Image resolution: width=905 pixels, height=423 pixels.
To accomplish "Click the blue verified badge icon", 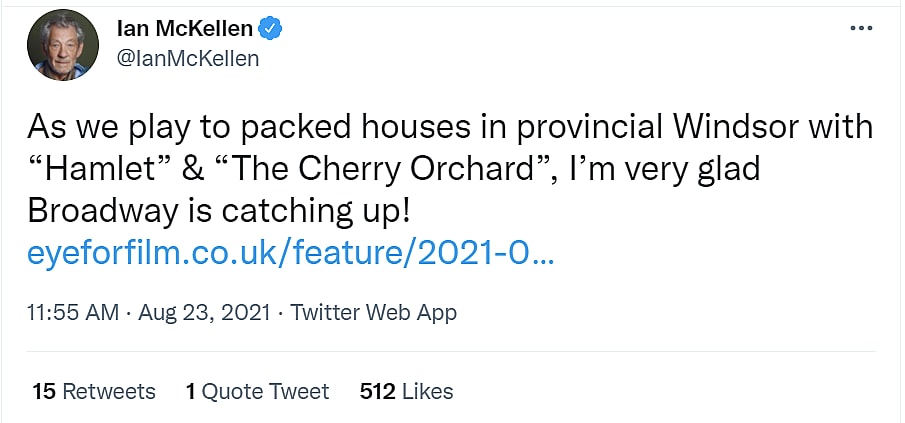I will click(272, 29).
